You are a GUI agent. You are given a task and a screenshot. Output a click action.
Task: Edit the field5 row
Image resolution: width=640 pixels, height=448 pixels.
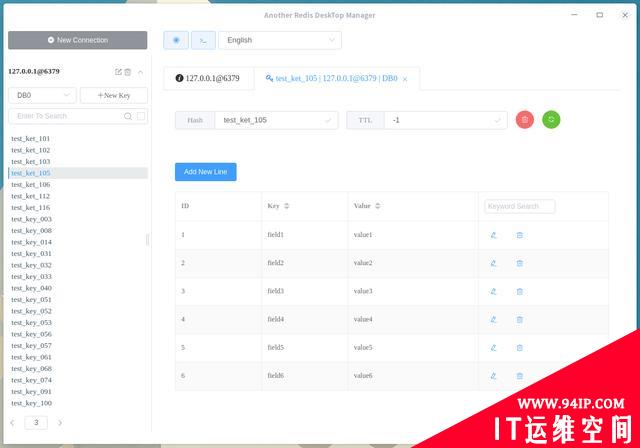pos(493,348)
